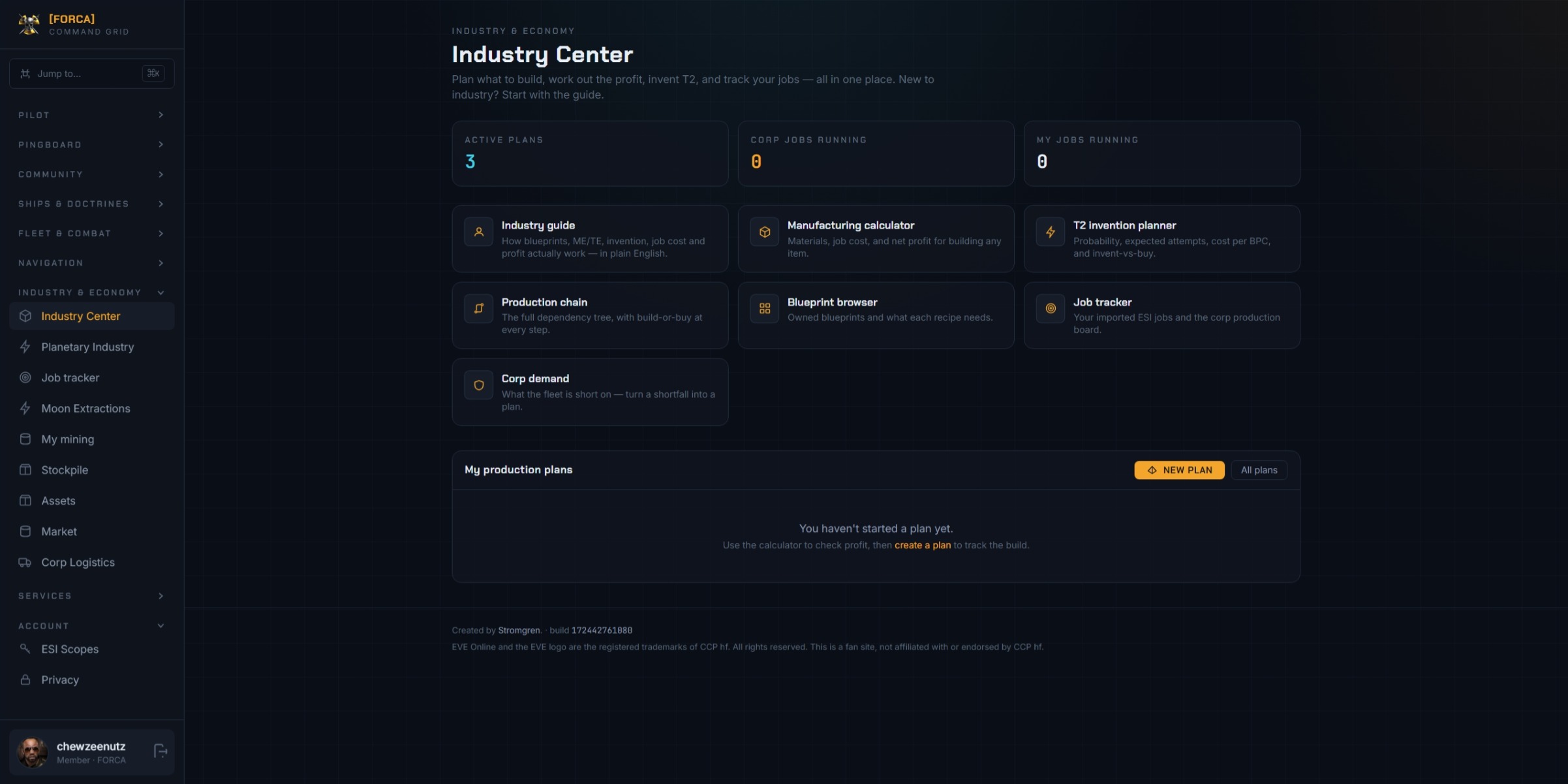Viewport: 1568px width, 784px height.
Task: Click the Industry Center cube icon in sidebar
Action: 25,316
